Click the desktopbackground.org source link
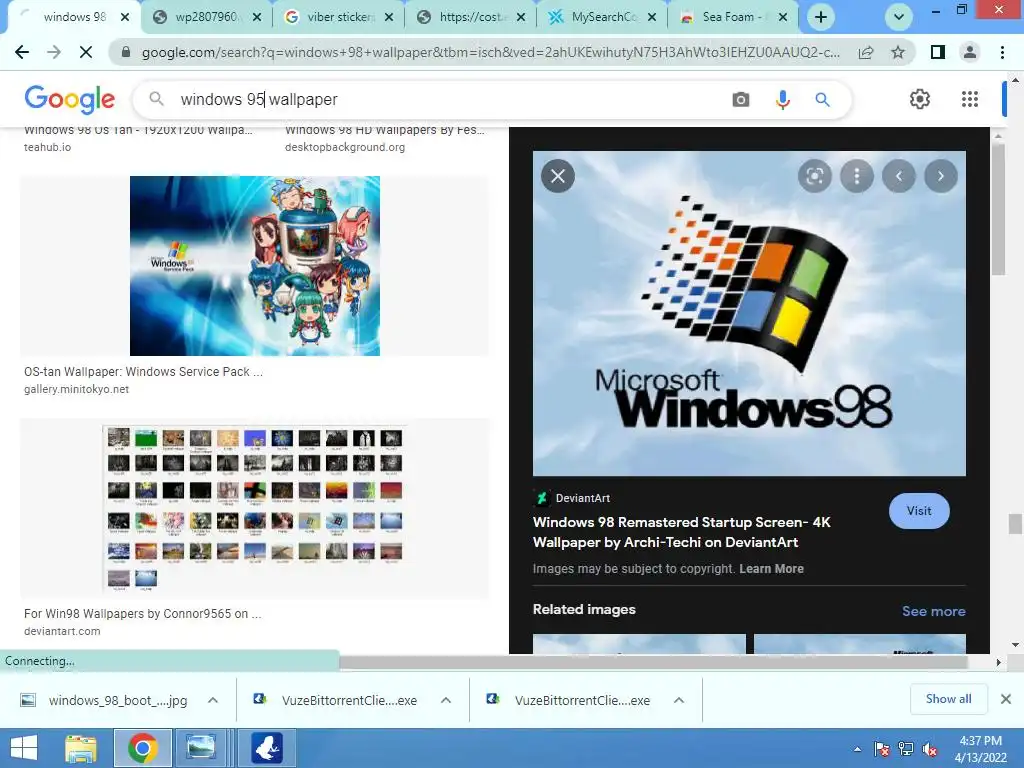Image resolution: width=1024 pixels, height=768 pixels. [345, 148]
